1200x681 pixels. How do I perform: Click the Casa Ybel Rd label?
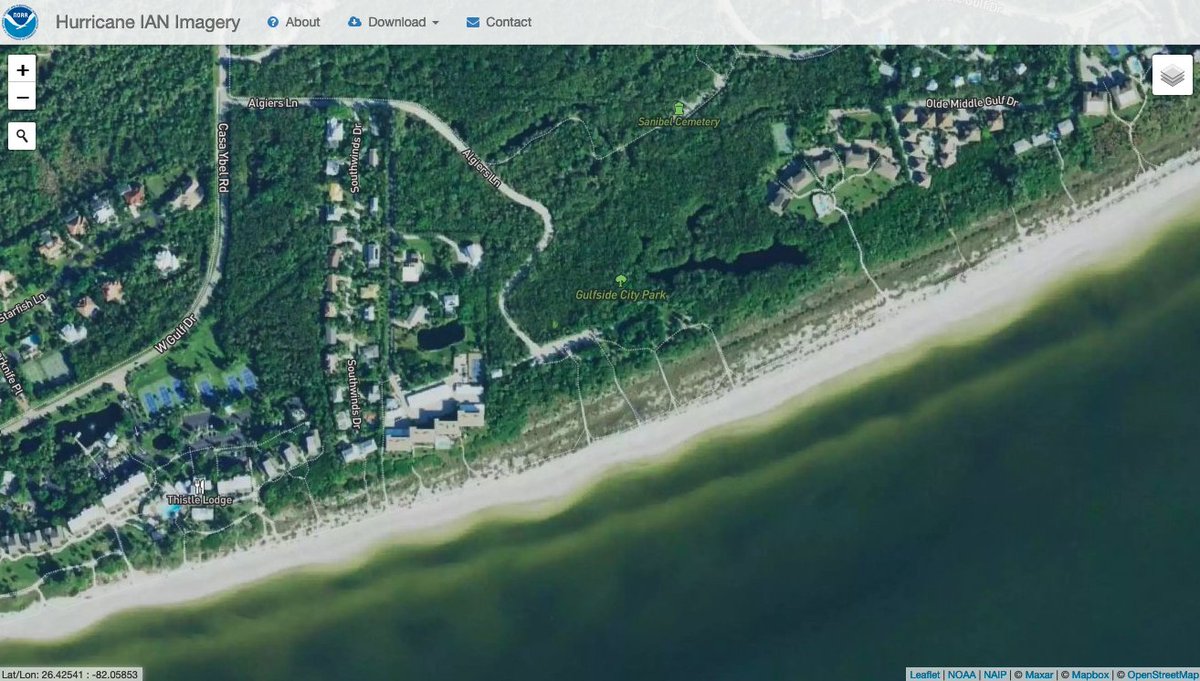click(224, 158)
